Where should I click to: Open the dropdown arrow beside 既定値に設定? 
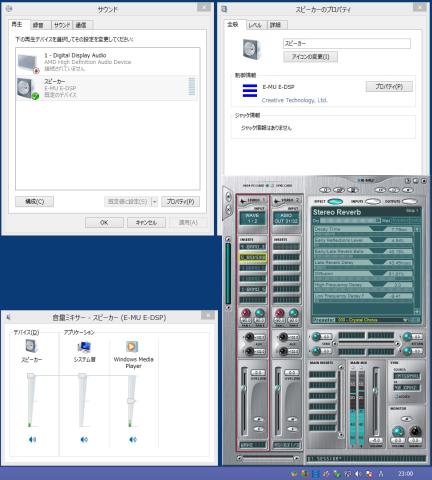click(x=154, y=201)
